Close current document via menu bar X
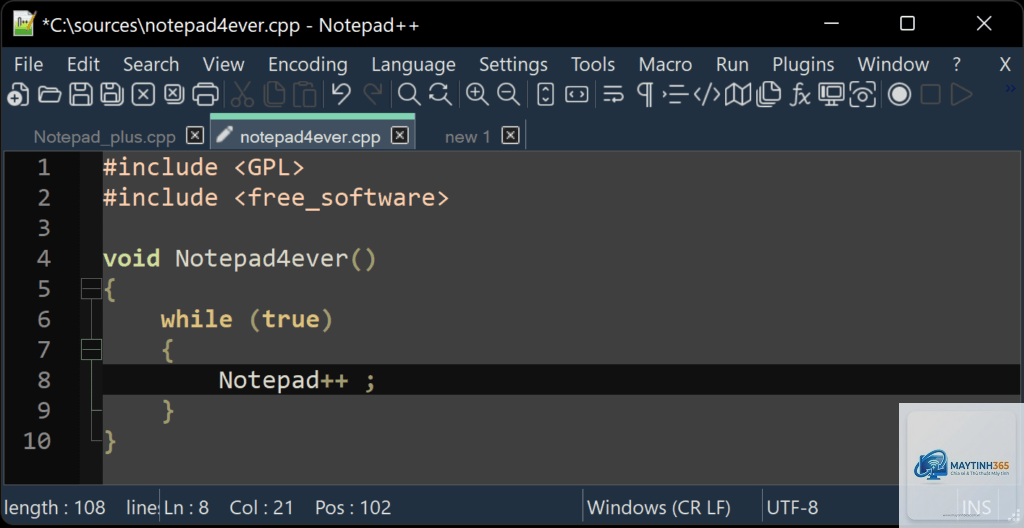 tap(1005, 64)
